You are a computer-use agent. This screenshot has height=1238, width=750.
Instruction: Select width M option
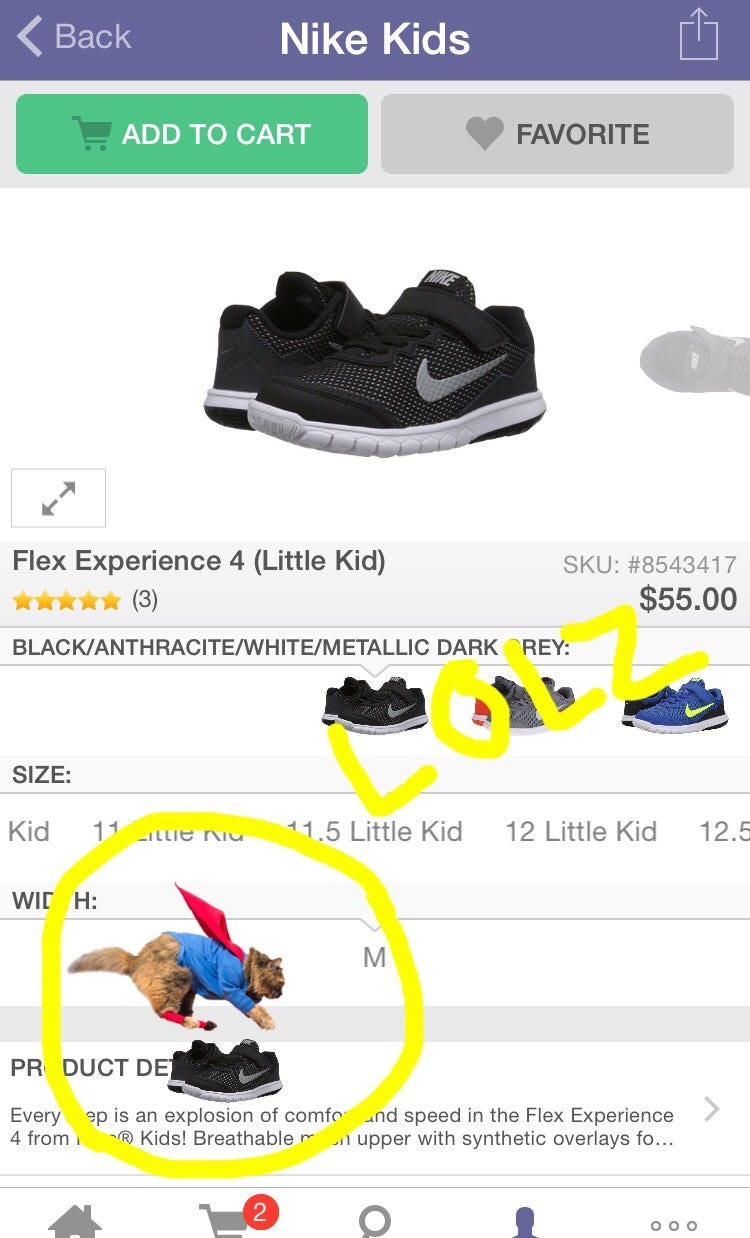pyautogui.click(x=374, y=958)
